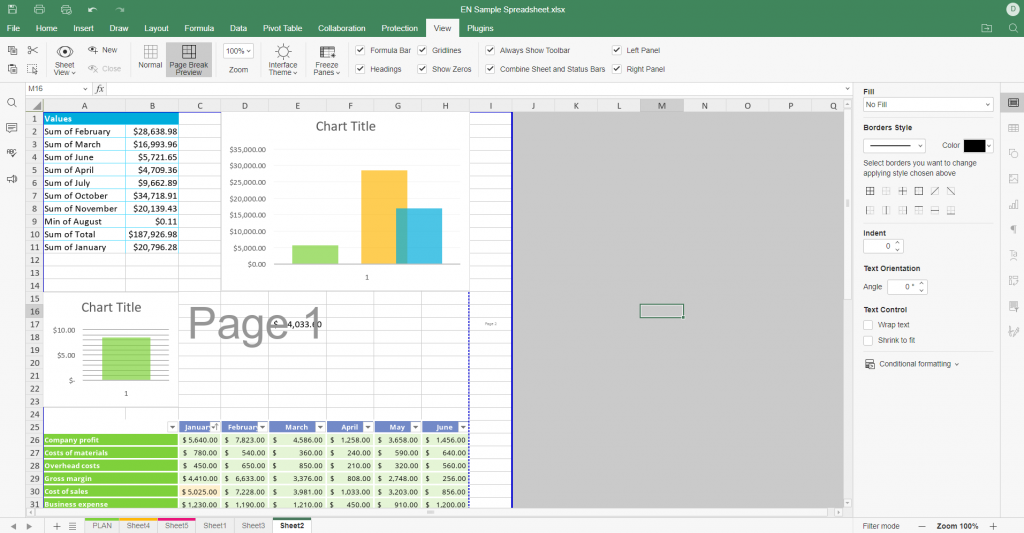Click the cell name box field

[x=50, y=89]
